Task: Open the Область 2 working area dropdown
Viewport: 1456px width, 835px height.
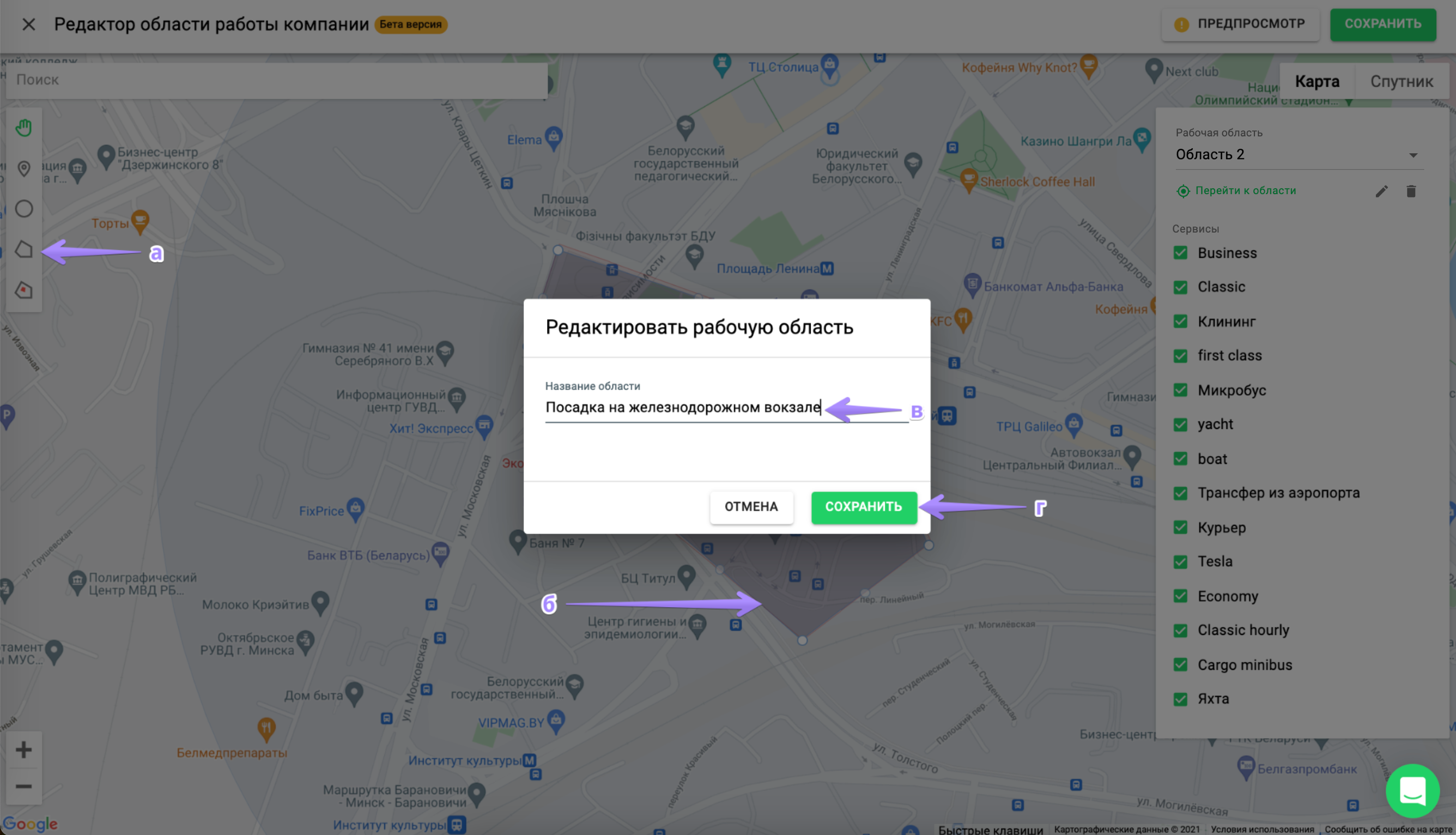Action: pos(1295,155)
